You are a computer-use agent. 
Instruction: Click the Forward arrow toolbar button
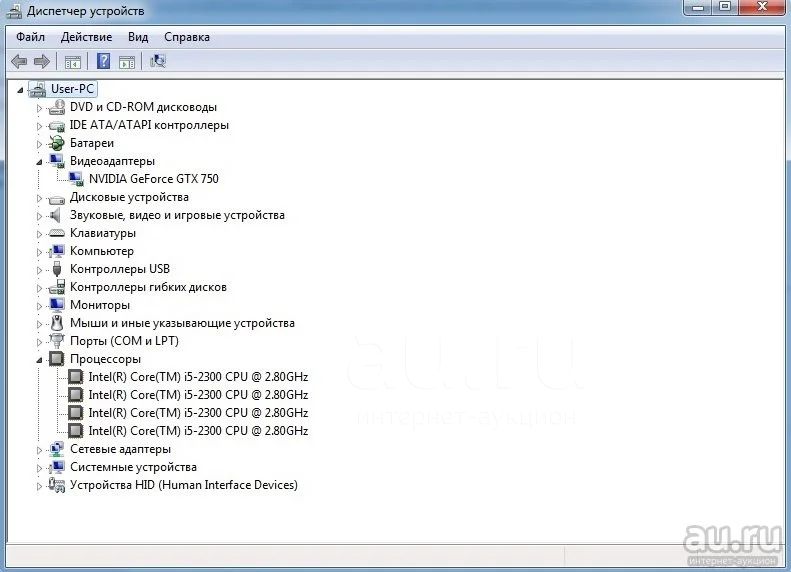42,62
